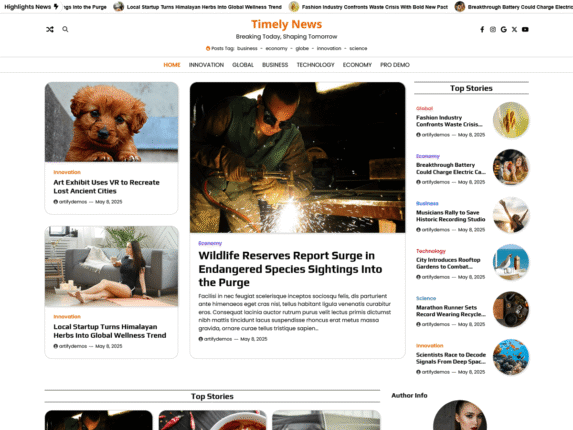Visit the Facebook social icon

tap(482, 30)
